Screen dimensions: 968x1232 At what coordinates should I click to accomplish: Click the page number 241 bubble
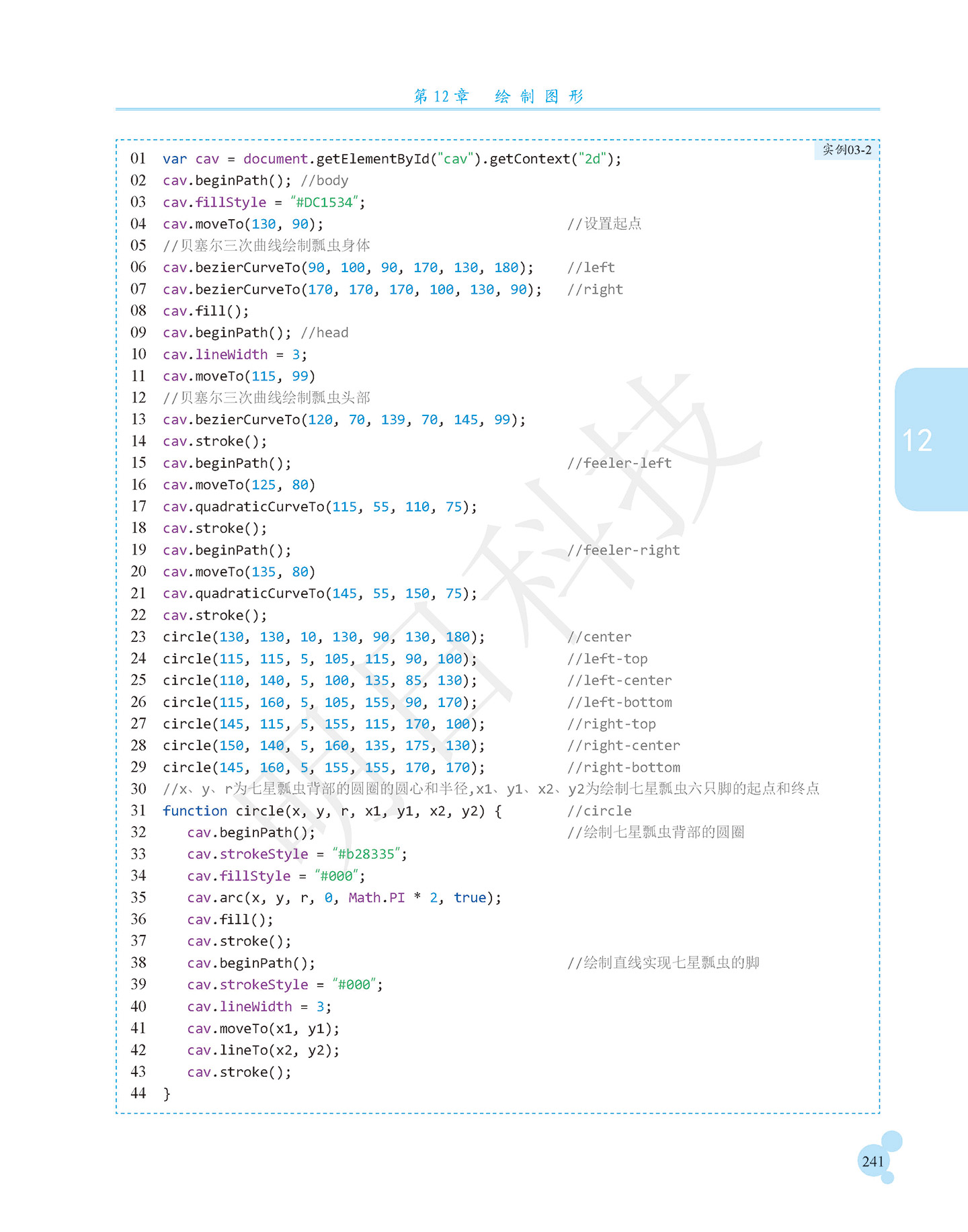pos(873,1161)
